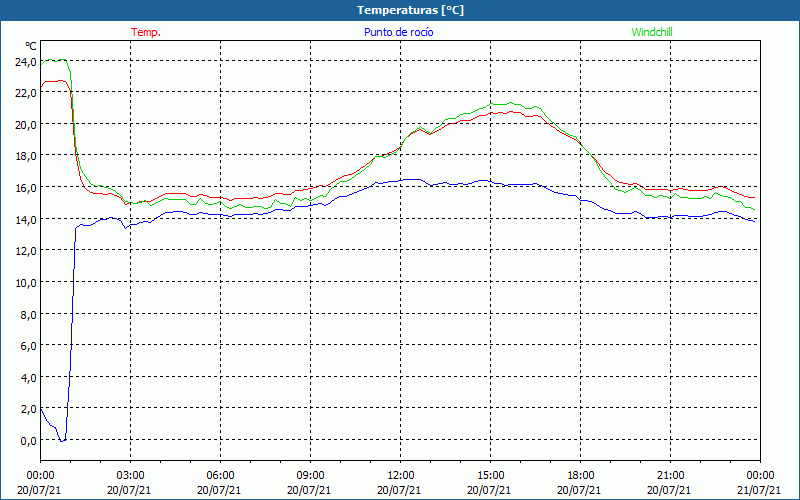
Task: Click the 06:00 time axis label
Action: (x=220, y=476)
